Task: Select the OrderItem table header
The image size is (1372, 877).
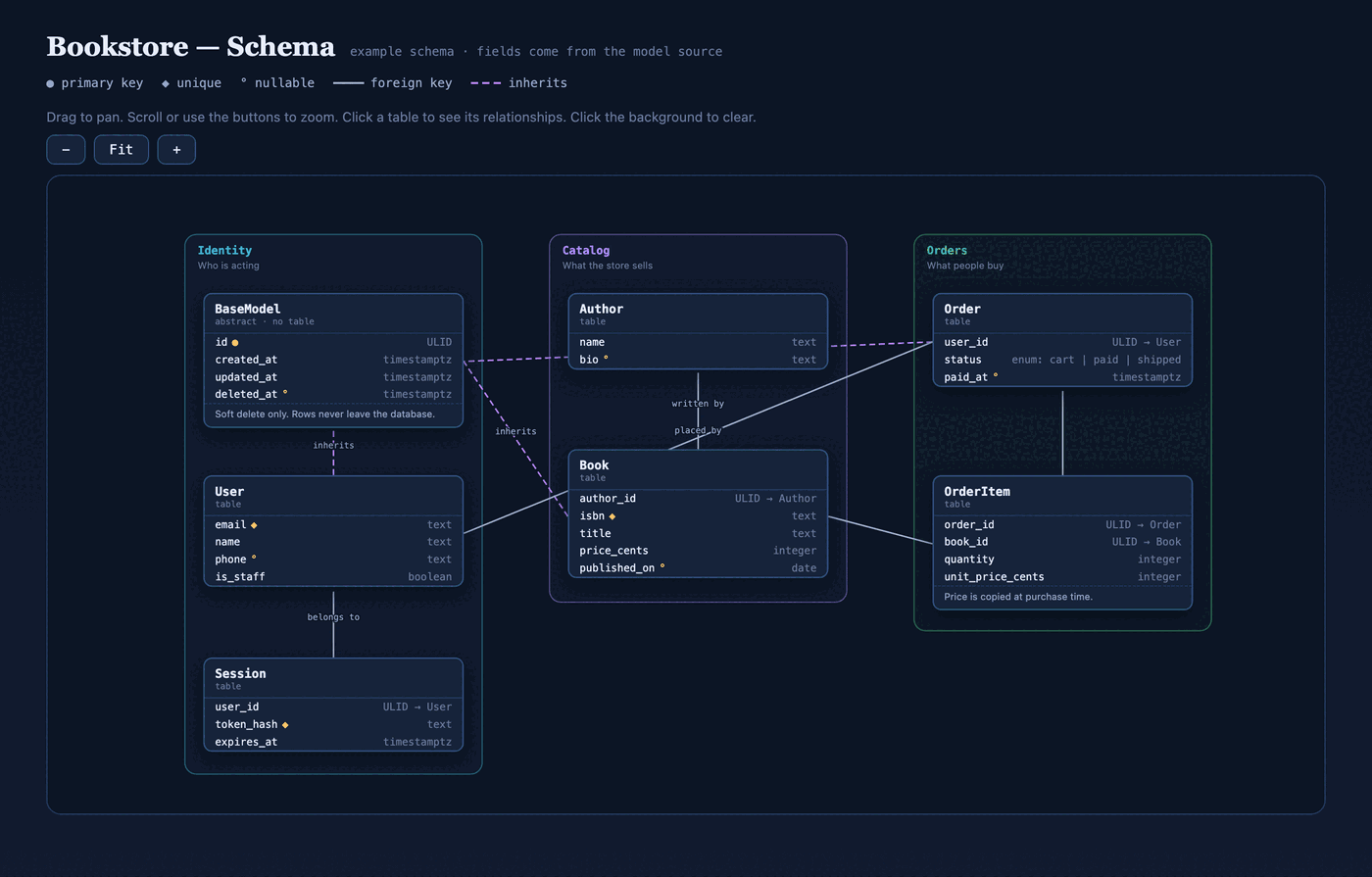Action: coord(1062,496)
